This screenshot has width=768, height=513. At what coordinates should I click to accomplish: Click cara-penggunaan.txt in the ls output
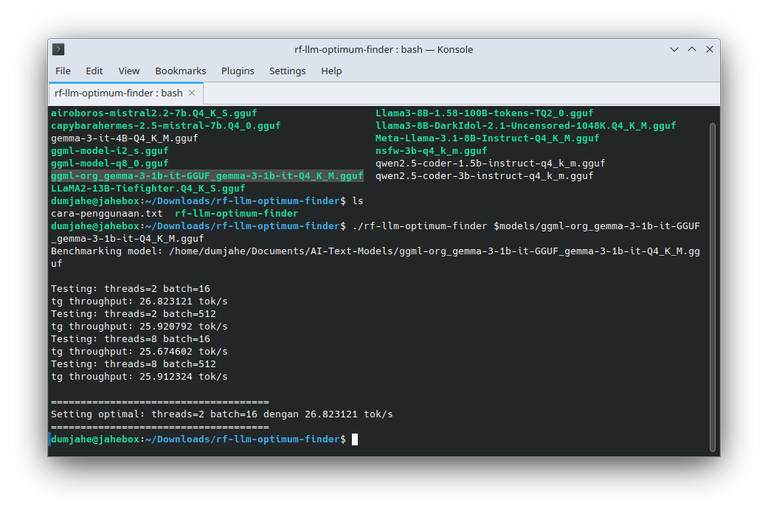click(x=106, y=213)
